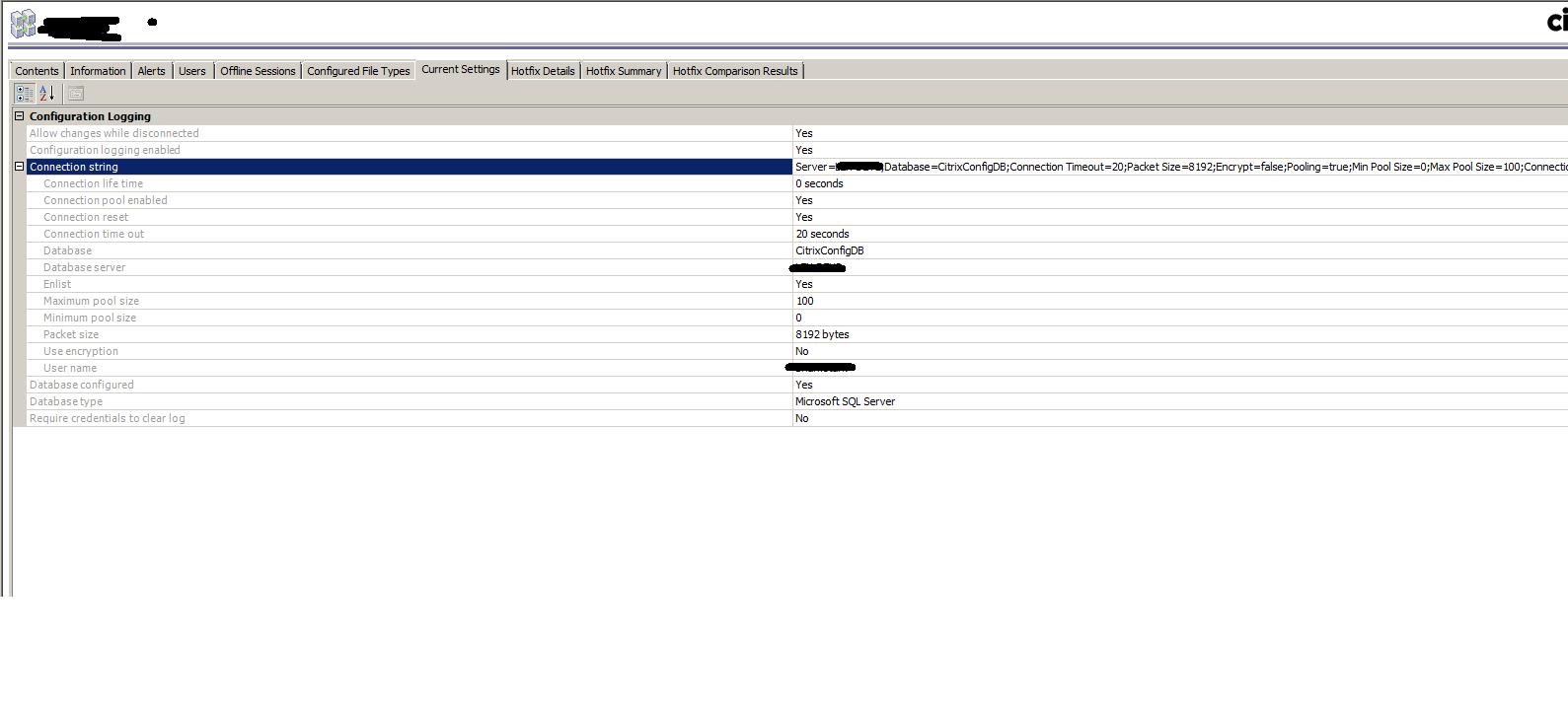This screenshot has width=1568, height=710.
Task: Click the 'CitrixConfigDB' database value
Action: coord(829,250)
